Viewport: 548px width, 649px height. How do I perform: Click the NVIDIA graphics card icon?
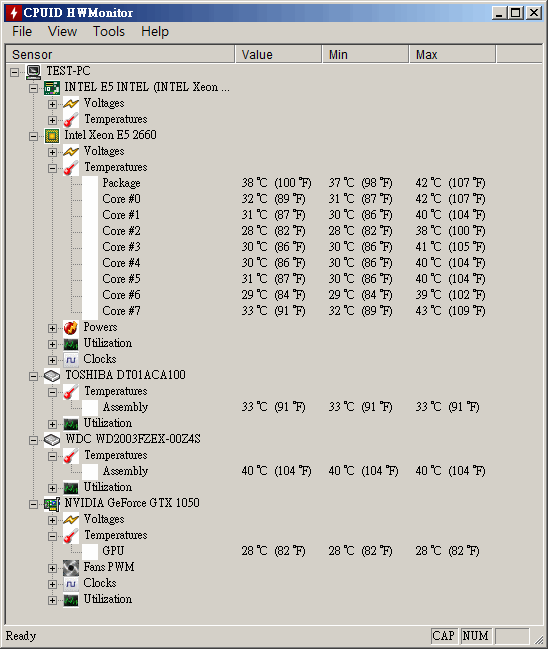[x=52, y=504]
